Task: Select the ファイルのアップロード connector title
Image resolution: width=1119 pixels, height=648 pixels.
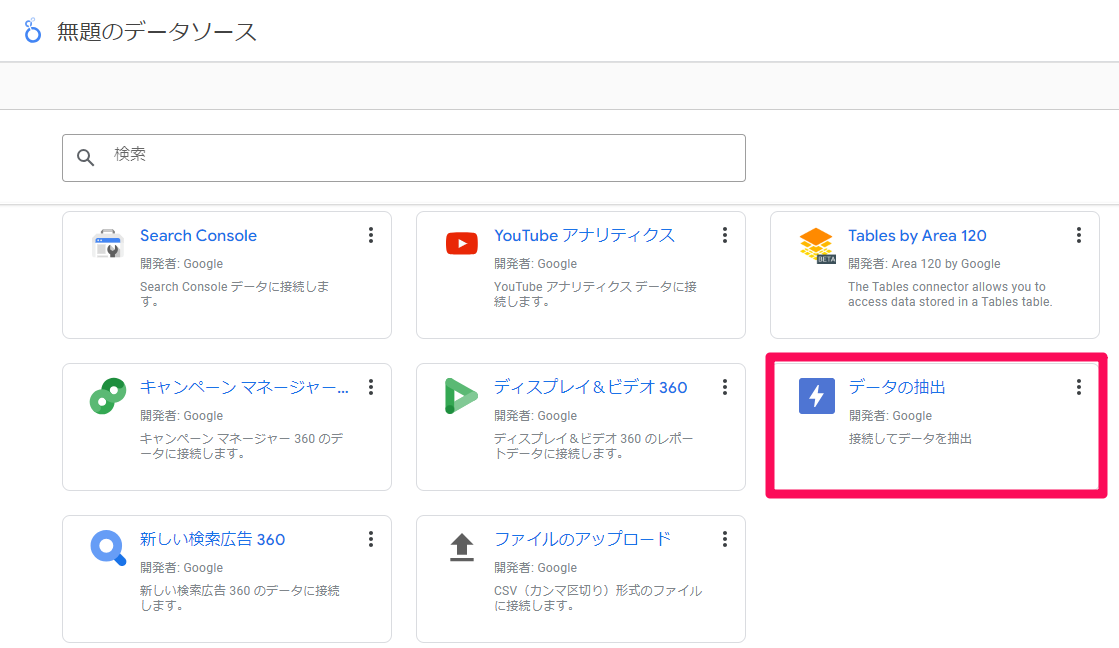Action: [582, 540]
